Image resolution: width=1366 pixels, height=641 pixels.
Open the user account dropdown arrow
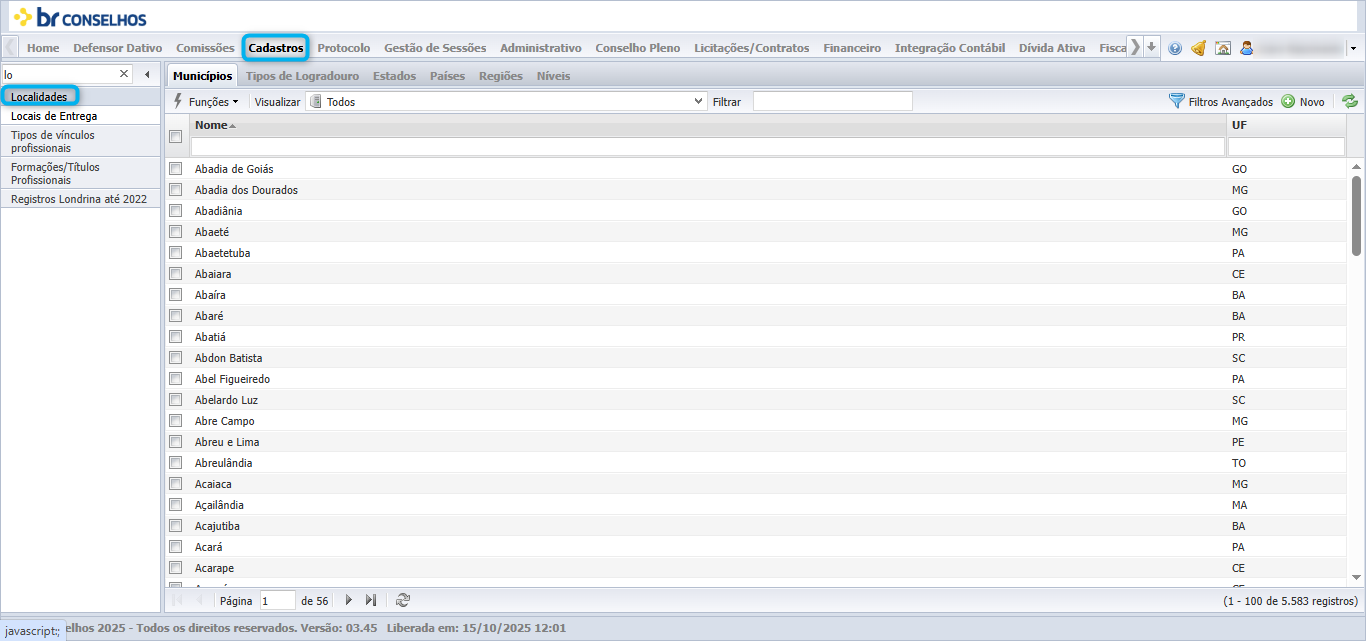(x=1353, y=48)
